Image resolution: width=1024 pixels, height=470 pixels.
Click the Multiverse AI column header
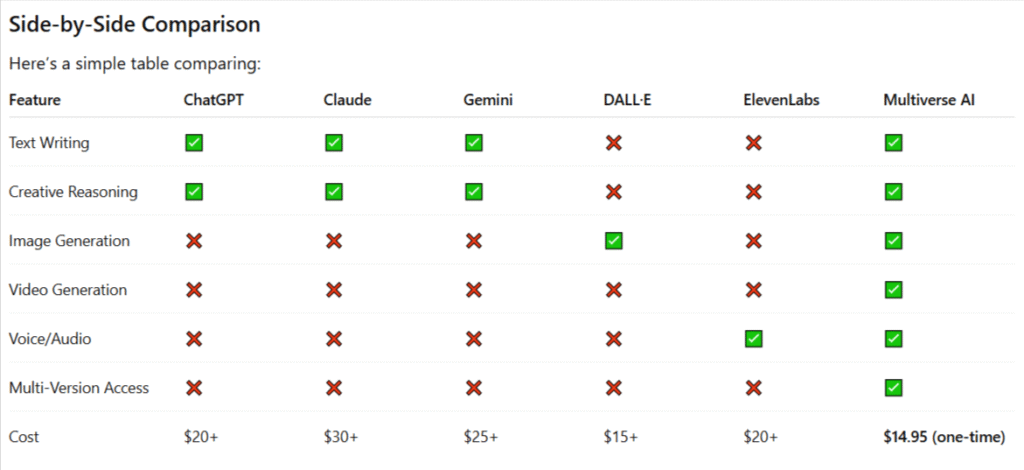pos(930,100)
